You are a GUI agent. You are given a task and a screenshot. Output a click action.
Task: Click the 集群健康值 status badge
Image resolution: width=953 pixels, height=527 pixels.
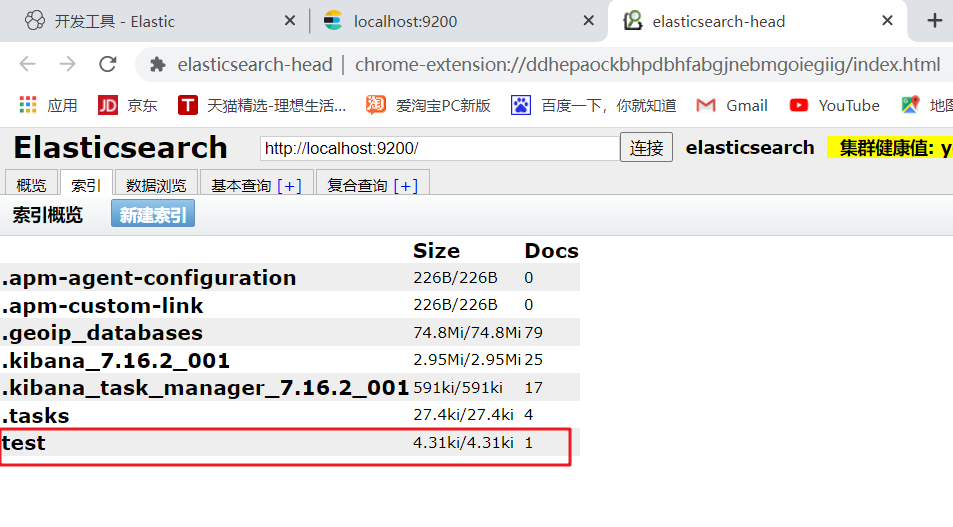(x=890, y=148)
